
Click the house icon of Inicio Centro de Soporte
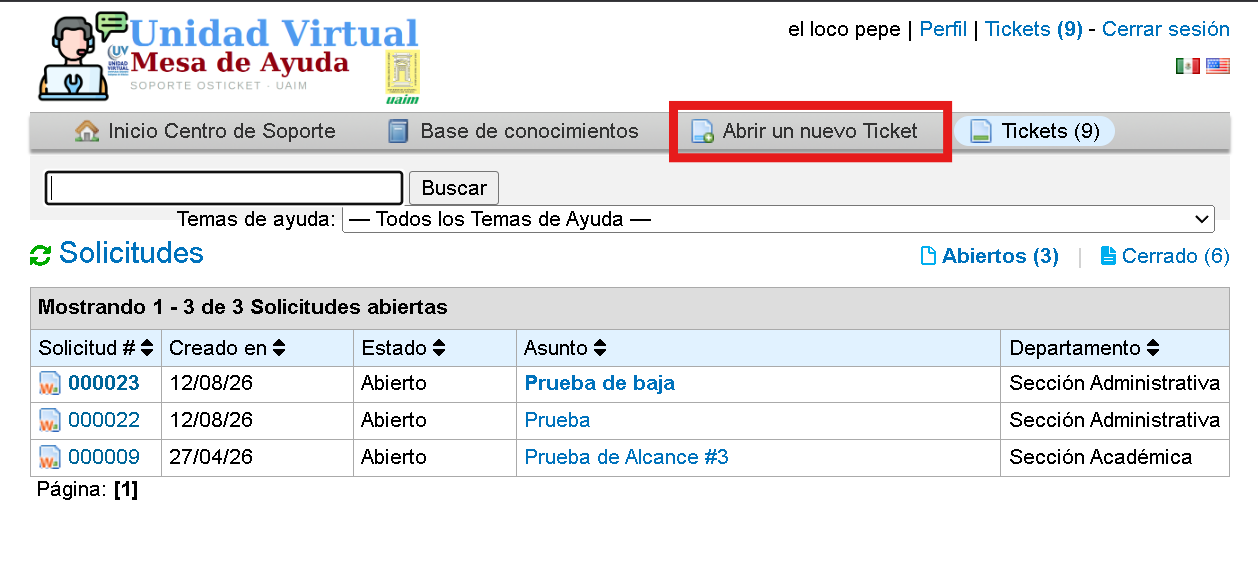tap(87, 131)
